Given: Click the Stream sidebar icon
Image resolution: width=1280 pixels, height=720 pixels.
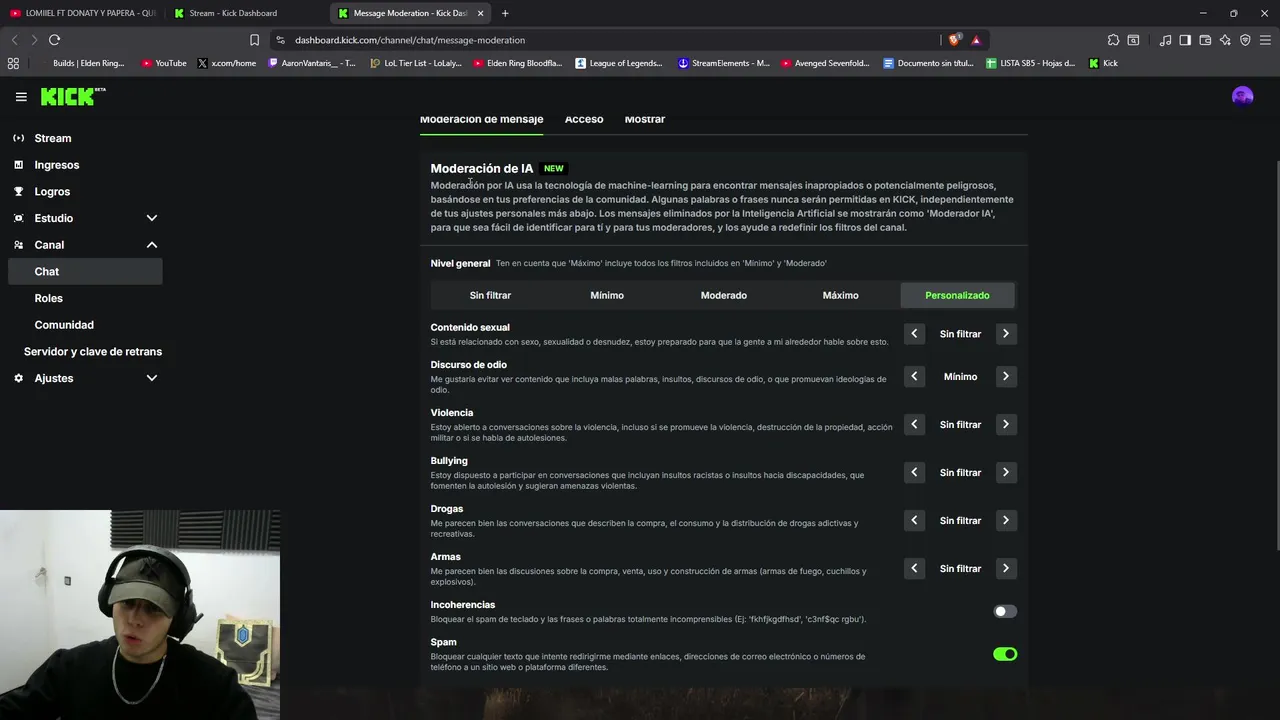Looking at the screenshot, I should [x=19, y=138].
